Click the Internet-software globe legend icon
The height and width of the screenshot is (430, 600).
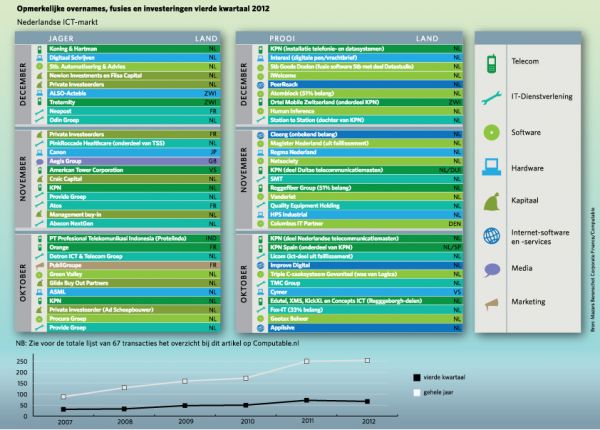tap(491, 236)
